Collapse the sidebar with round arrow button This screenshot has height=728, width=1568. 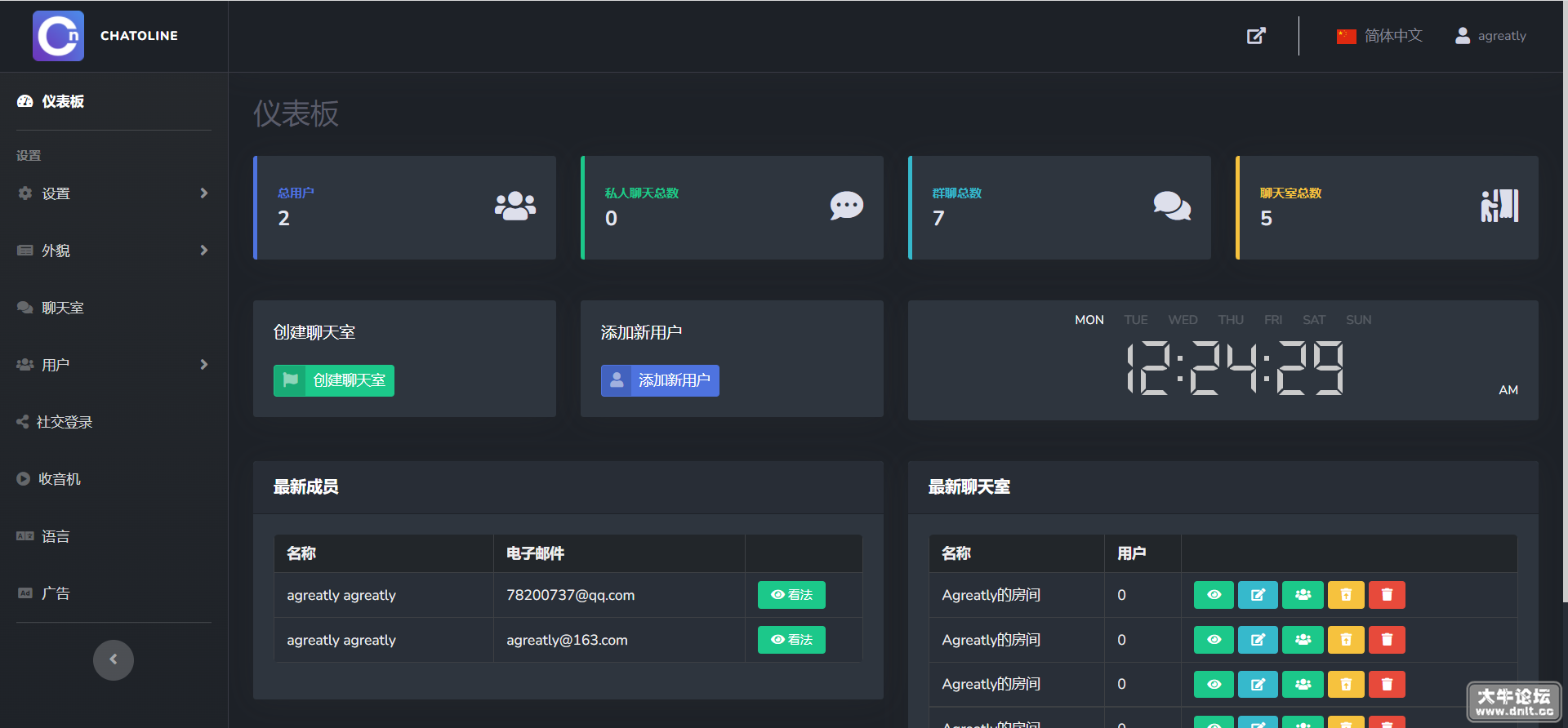coord(114,659)
